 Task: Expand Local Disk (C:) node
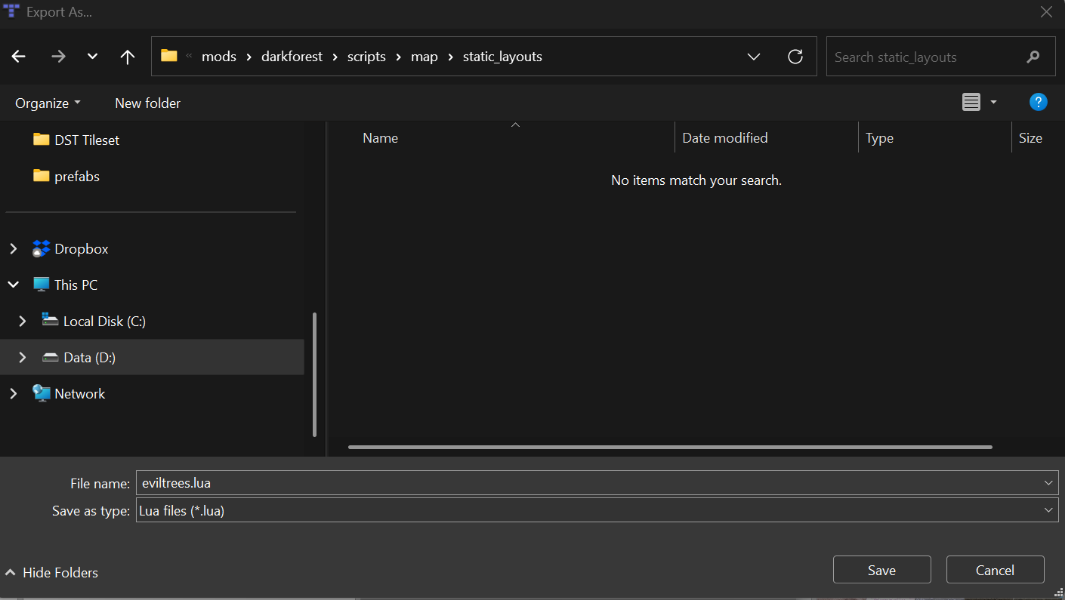[23, 321]
